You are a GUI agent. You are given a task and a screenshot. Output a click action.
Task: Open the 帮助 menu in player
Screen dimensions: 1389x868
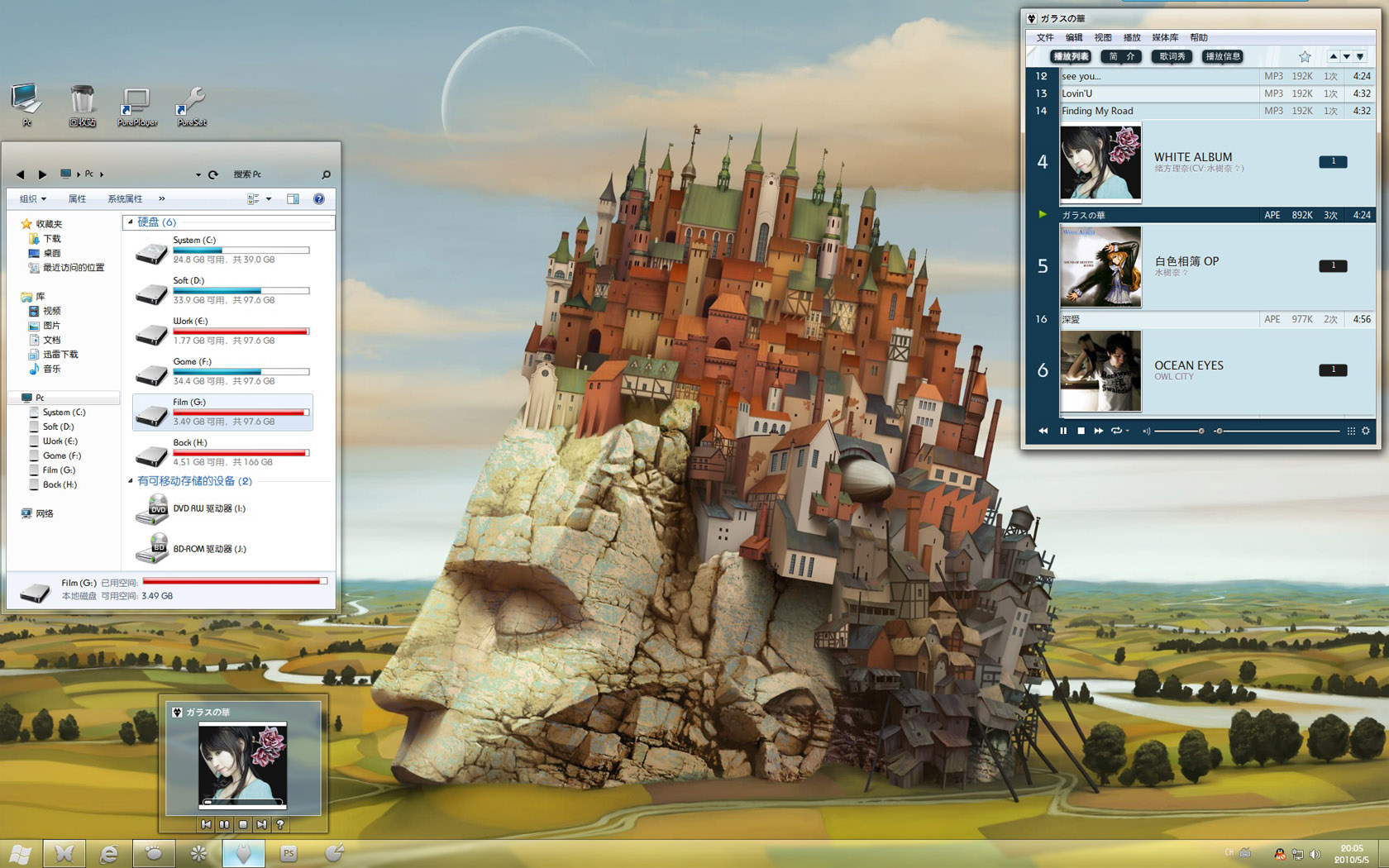click(1199, 37)
